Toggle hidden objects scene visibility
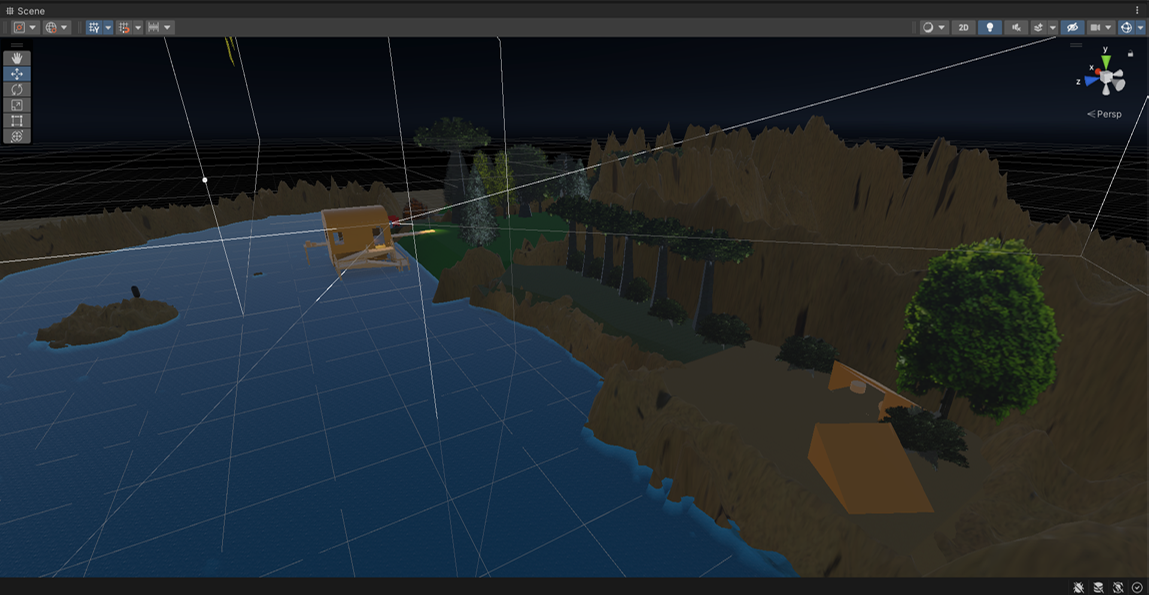The width and height of the screenshot is (1149, 595). 1072,28
